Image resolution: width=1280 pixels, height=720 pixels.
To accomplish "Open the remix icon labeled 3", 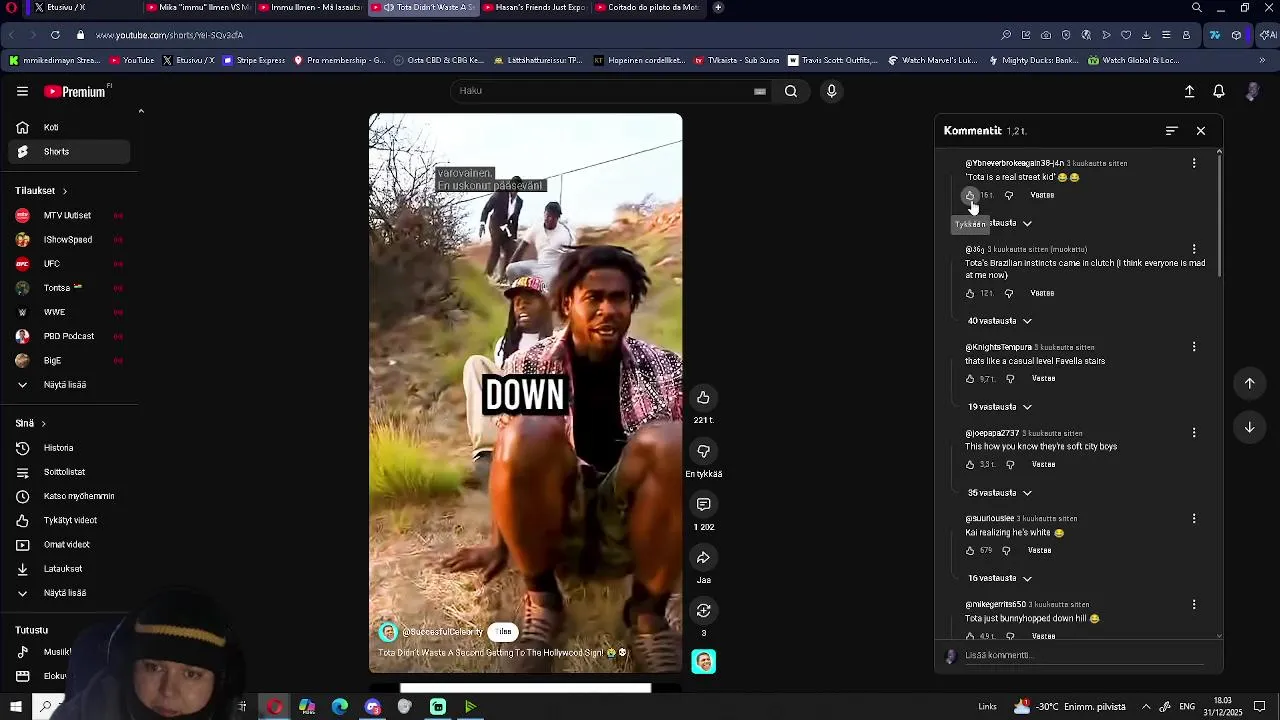I will (703, 610).
